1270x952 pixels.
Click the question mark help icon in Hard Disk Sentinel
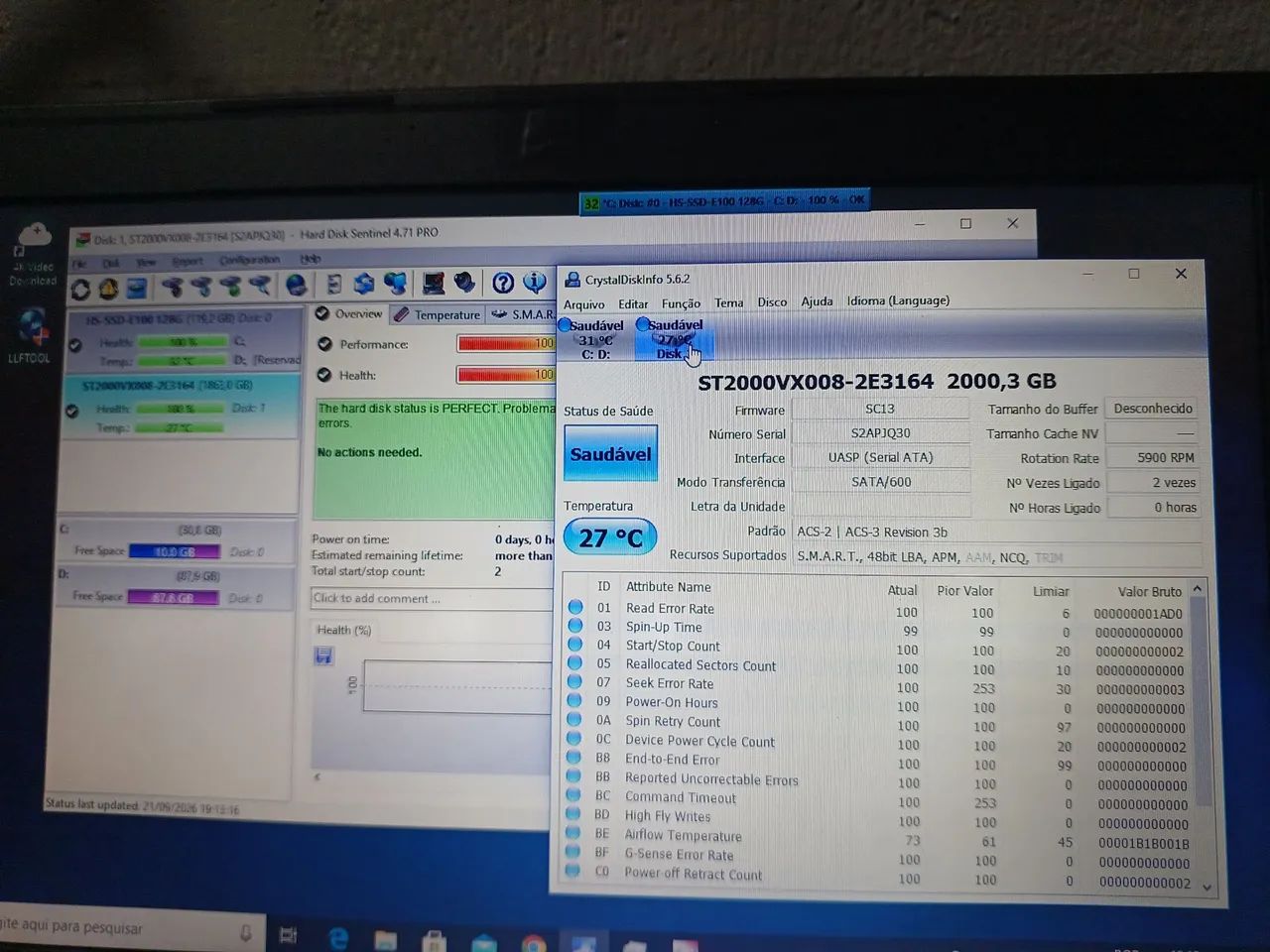pyautogui.click(x=503, y=284)
